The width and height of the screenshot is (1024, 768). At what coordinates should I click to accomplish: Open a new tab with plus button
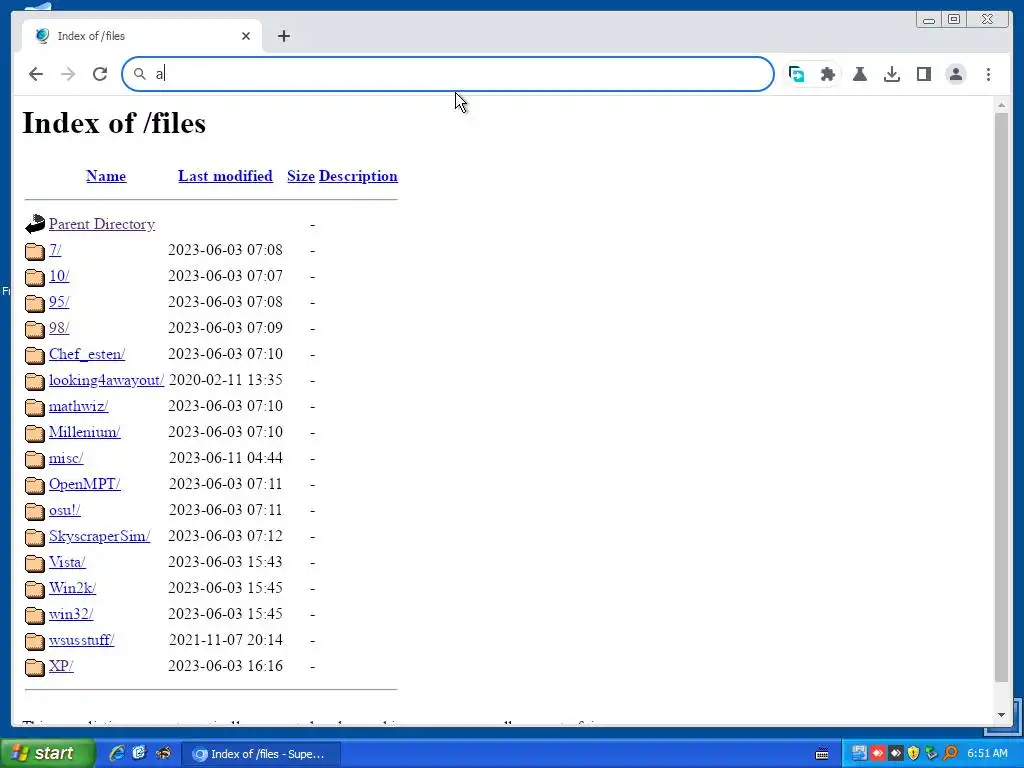coord(283,36)
